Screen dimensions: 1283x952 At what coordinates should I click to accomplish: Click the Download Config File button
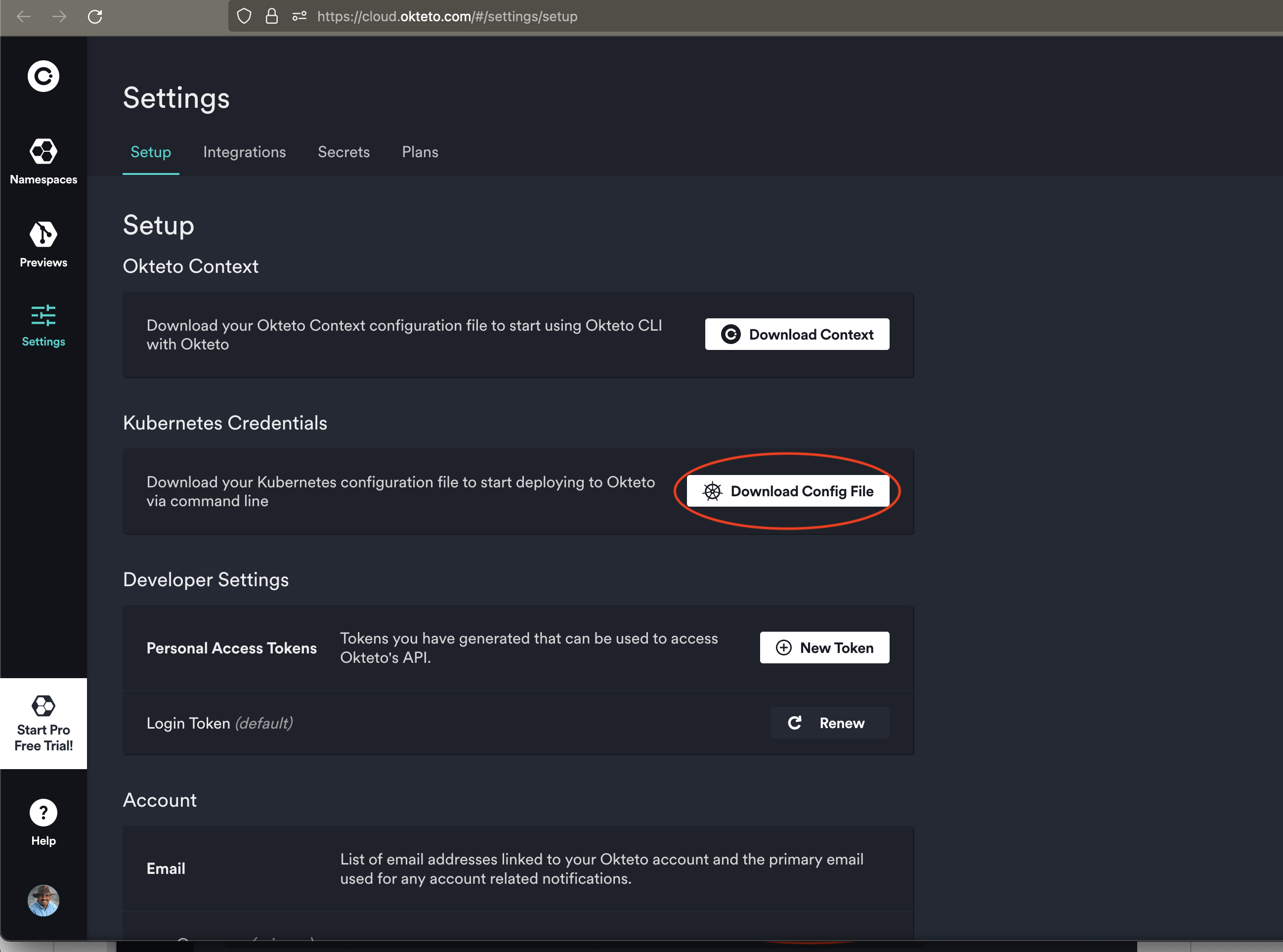pyautogui.click(x=788, y=491)
